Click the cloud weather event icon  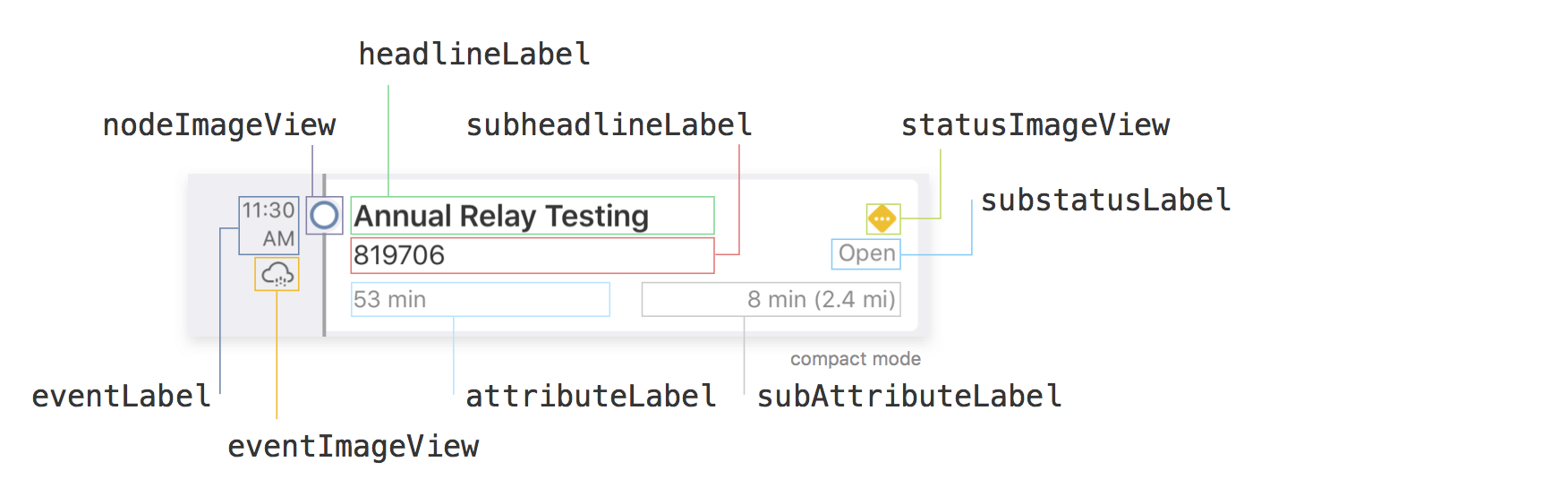[277, 274]
